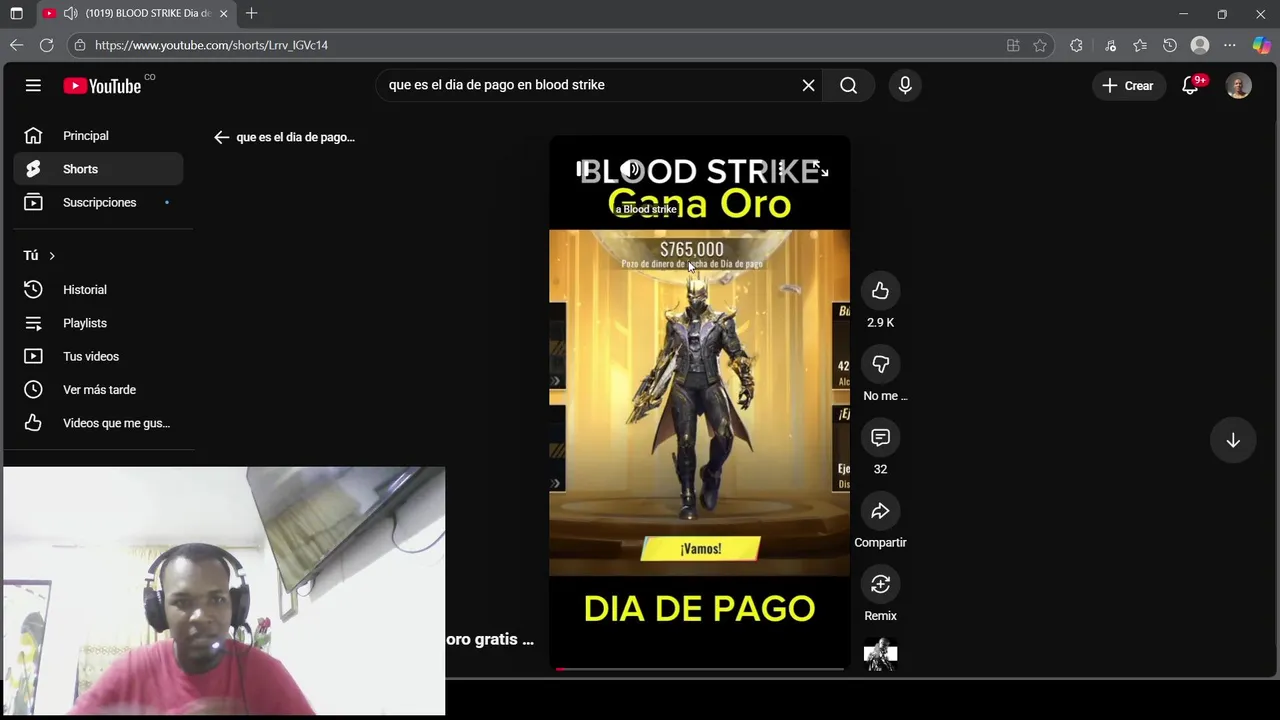Mute tab using tab speaker icon
Viewport: 1280px width, 720px height.
pos(70,13)
